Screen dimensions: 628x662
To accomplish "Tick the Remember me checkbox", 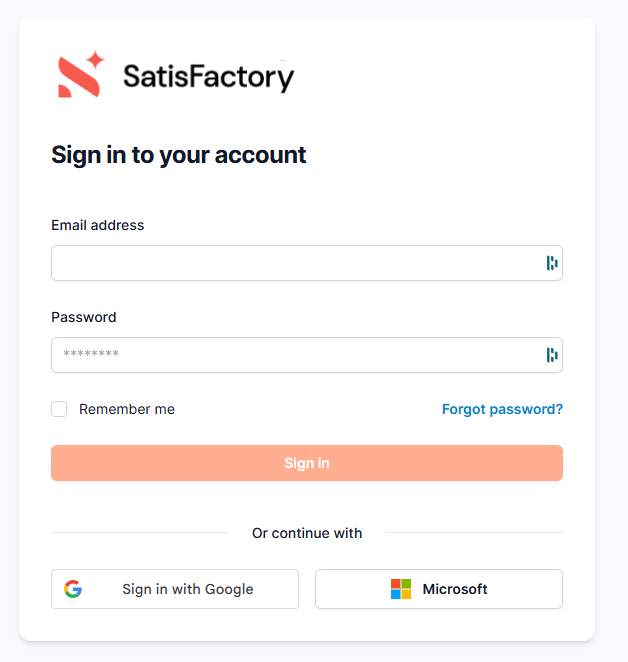I will pyautogui.click(x=59, y=409).
